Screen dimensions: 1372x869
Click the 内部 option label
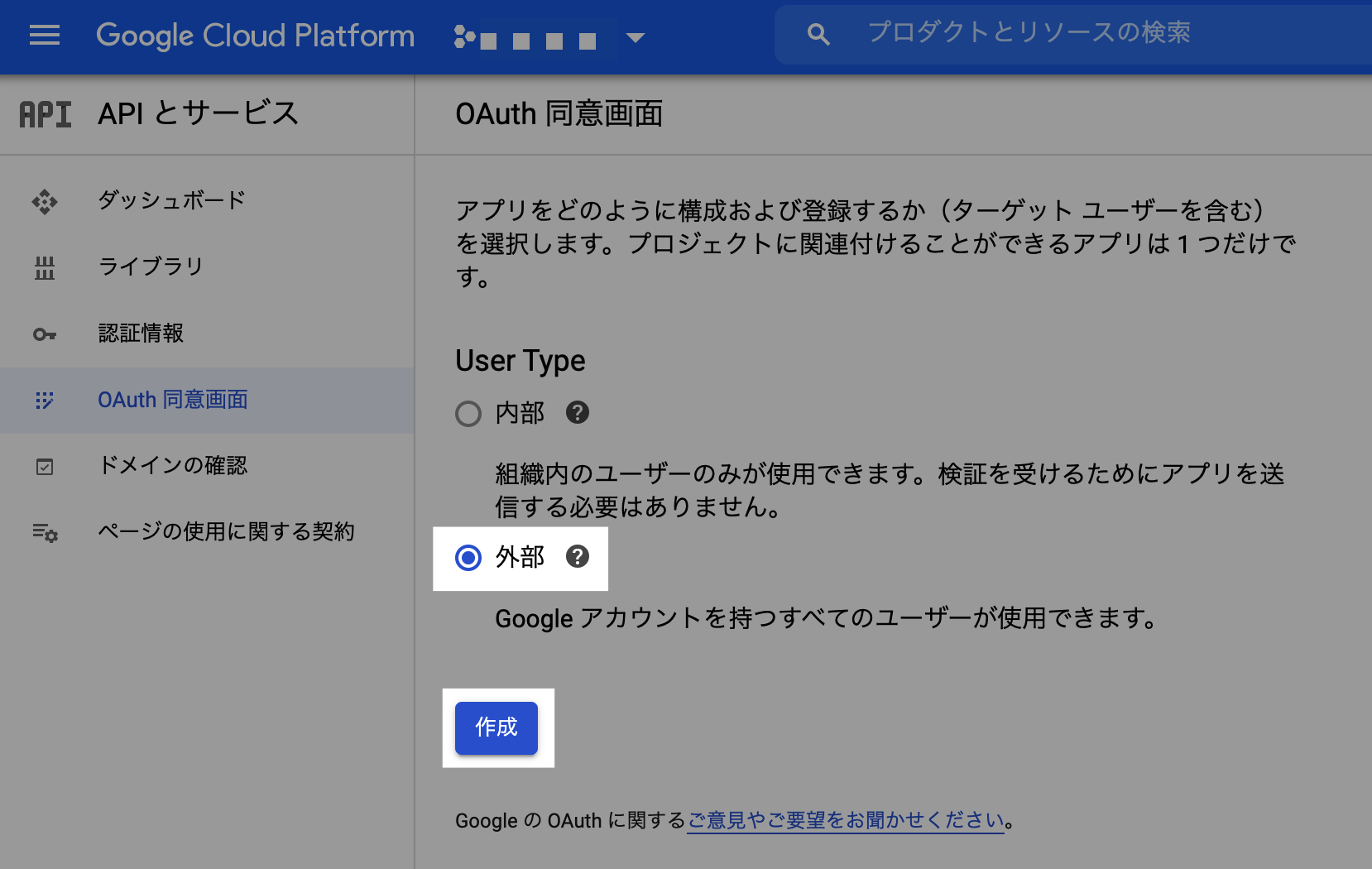coord(520,412)
